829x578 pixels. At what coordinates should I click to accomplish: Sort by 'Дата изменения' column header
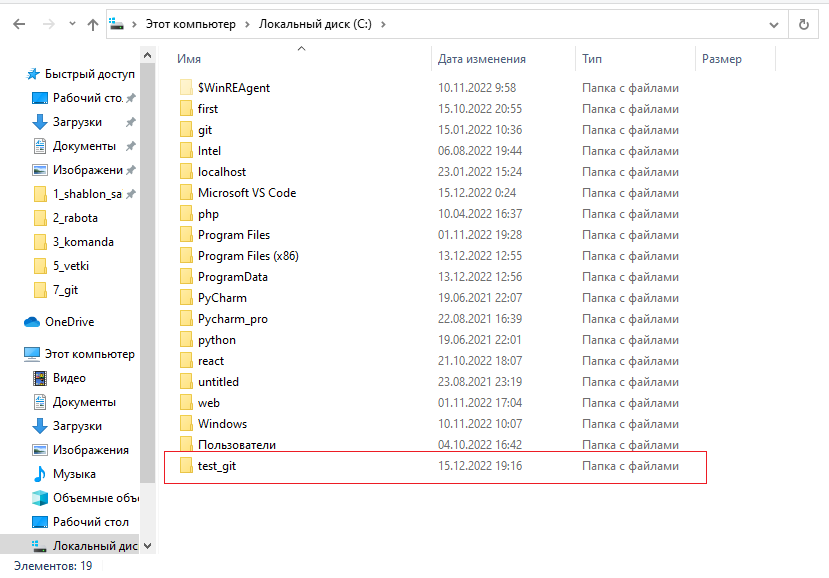[x=482, y=59]
